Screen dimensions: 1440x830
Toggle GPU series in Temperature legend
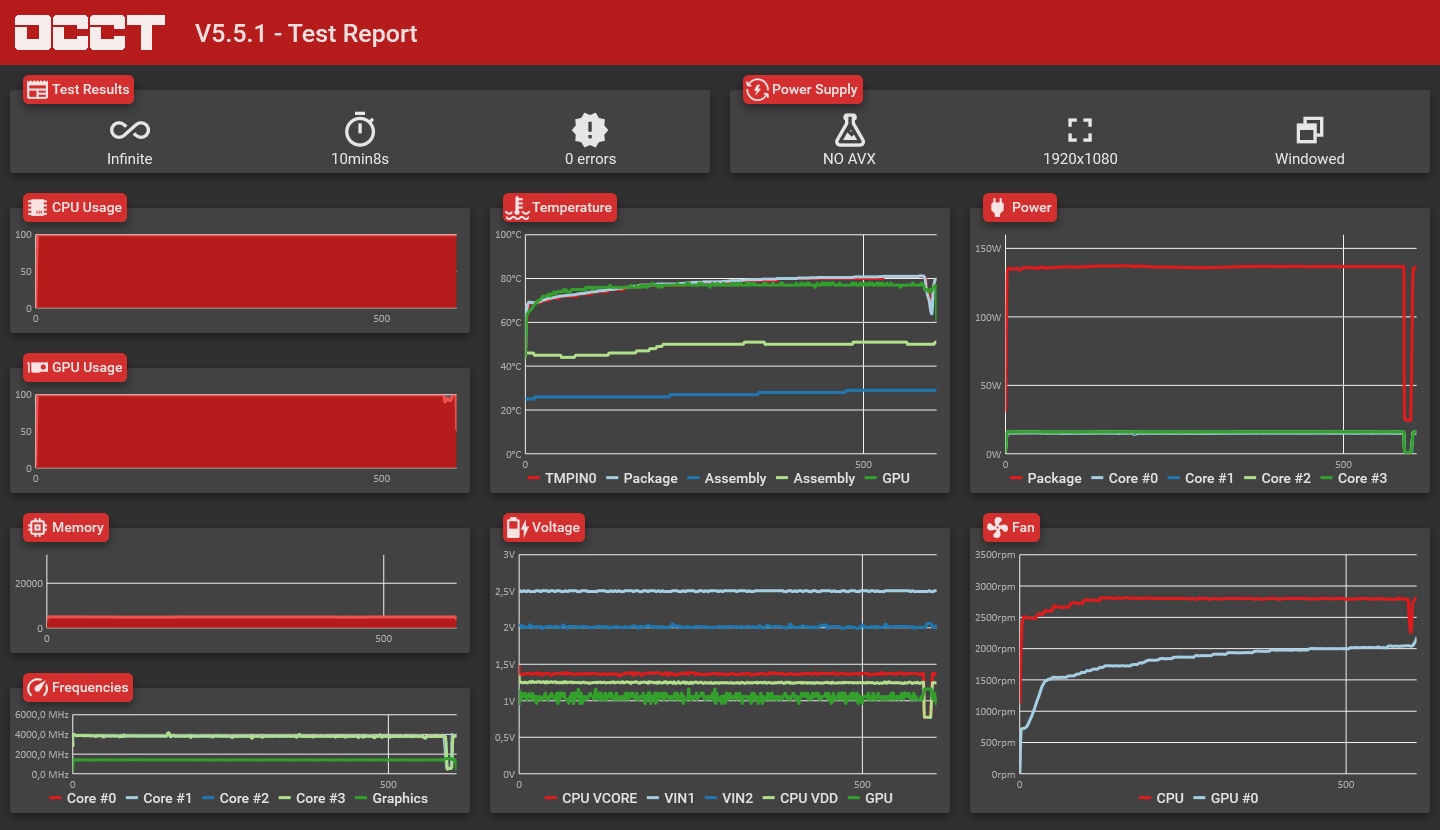pos(886,478)
